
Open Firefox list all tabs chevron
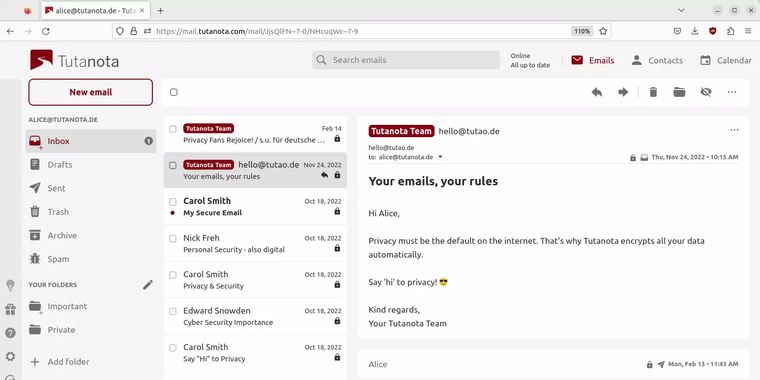coord(681,10)
